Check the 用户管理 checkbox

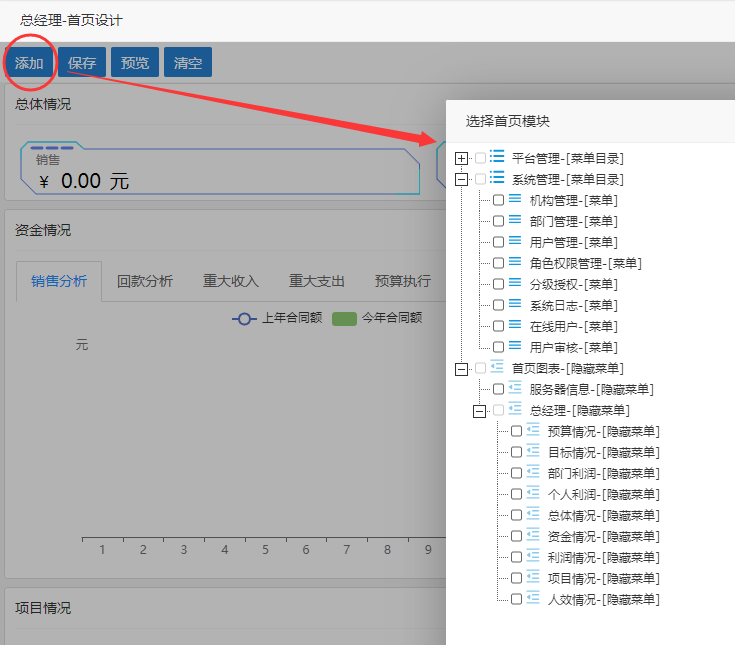(x=498, y=242)
